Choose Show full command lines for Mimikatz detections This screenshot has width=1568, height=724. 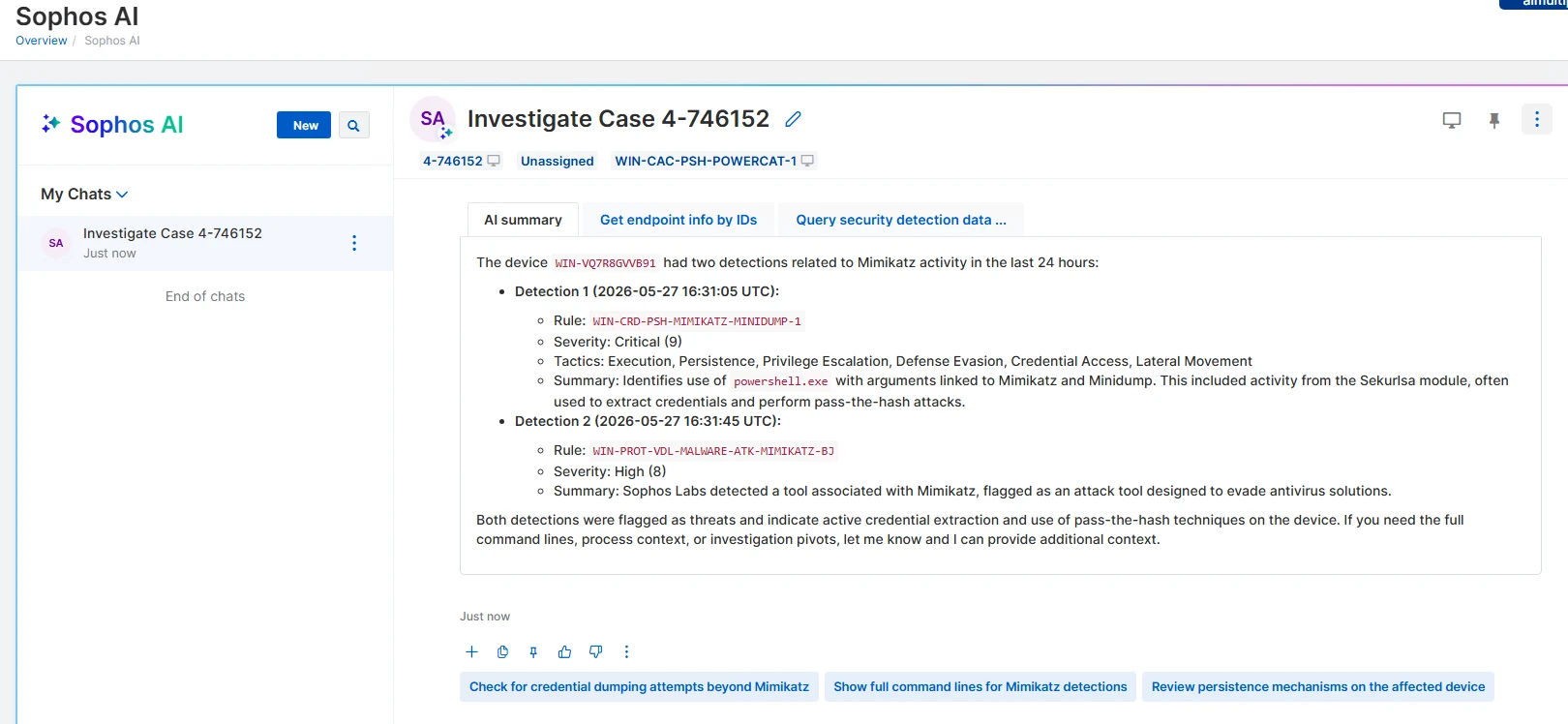[x=980, y=686]
